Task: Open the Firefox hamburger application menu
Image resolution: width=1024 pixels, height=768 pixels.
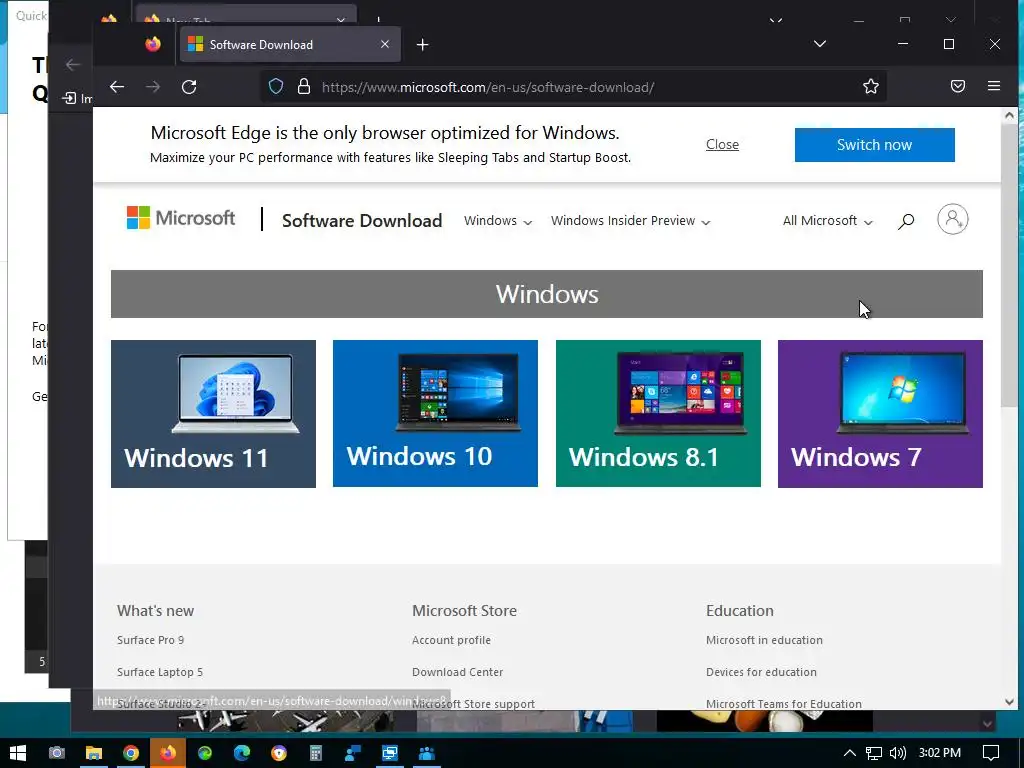Action: pyautogui.click(x=994, y=86)
